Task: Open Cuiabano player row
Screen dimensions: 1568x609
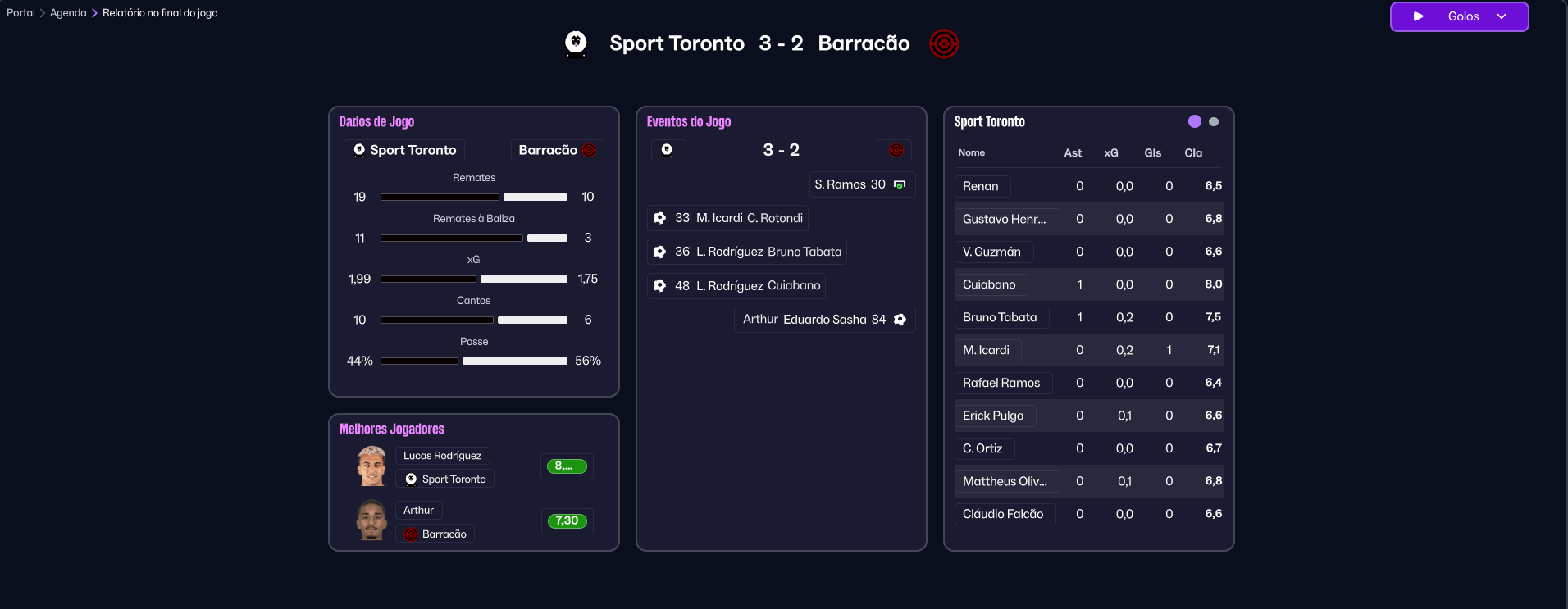Action: pos(989,284)
